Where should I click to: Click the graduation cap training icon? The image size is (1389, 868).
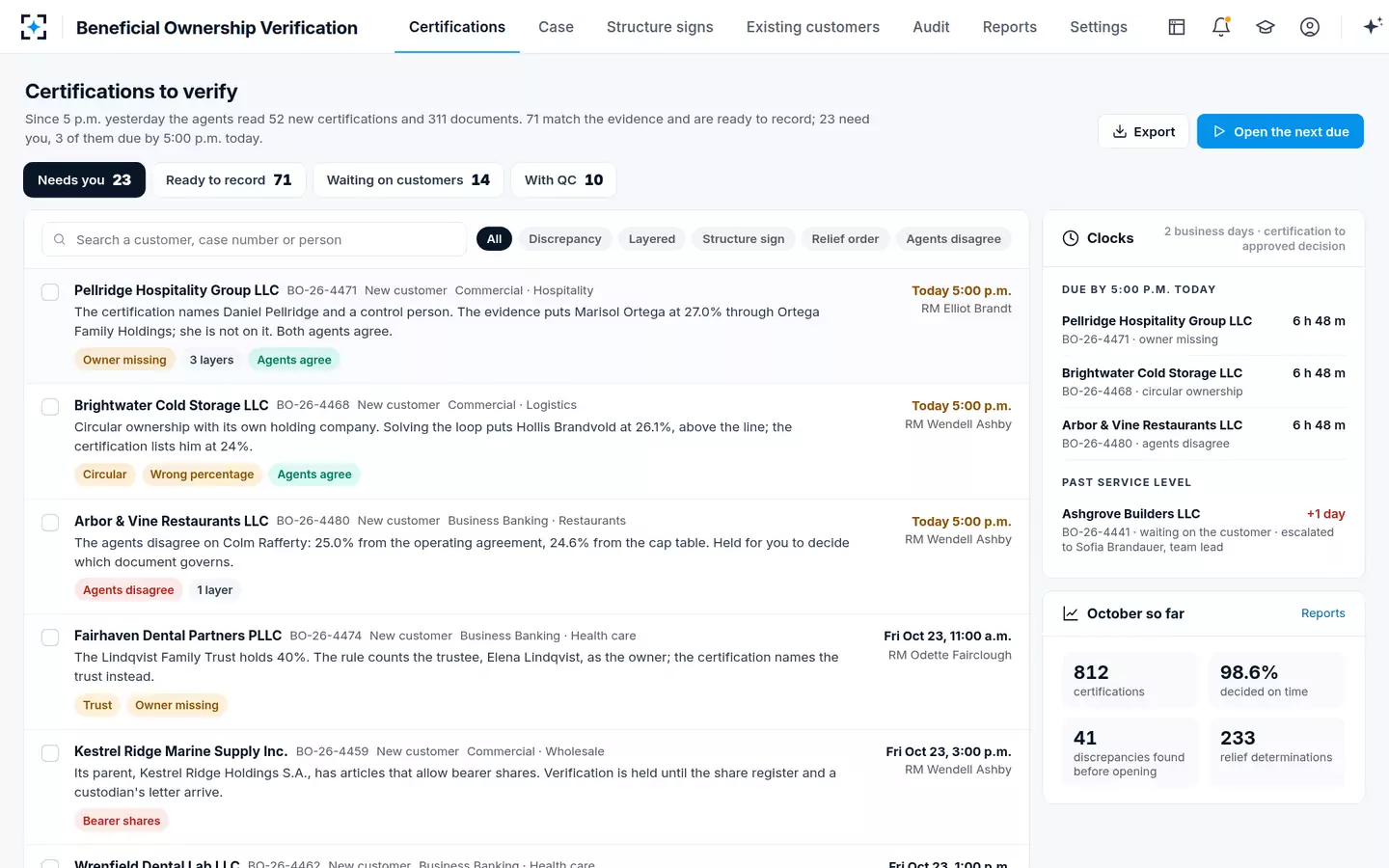pos(1266,27)
